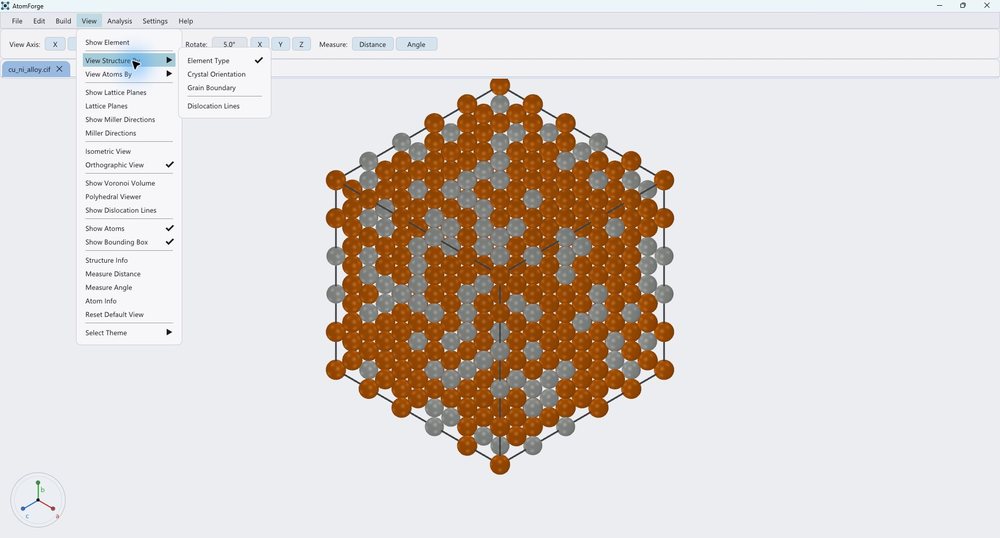The height and width of the screenshot is (538, 1000).
Task: Select Reset Default View
Action: click(128, 315)
